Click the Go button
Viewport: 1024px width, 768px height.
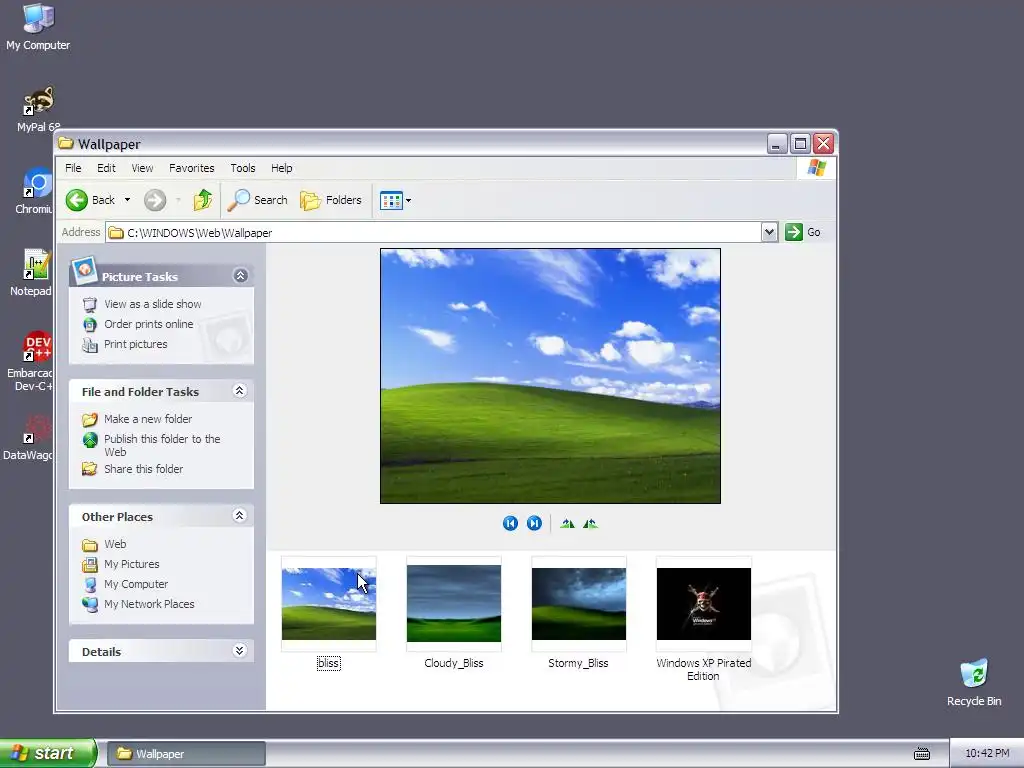(803, 232)
